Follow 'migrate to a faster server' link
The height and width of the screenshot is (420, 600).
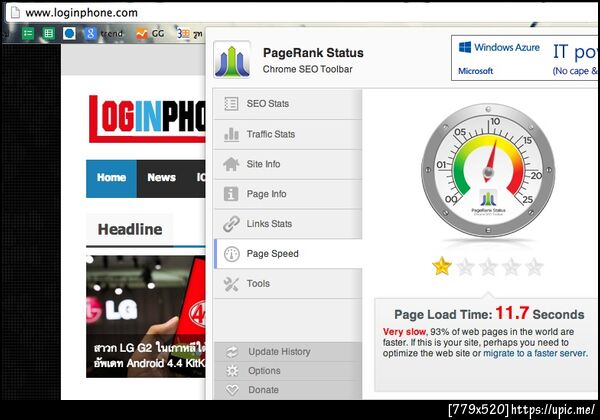(535, 353)
